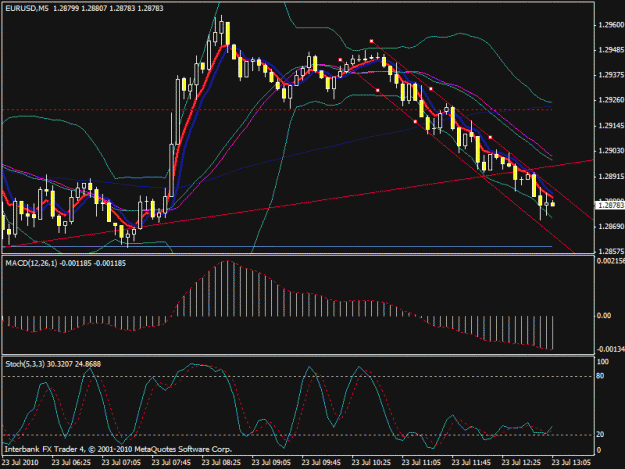
Task: Click the 23 Jul 08:25 time label
Action: point(221,462)
